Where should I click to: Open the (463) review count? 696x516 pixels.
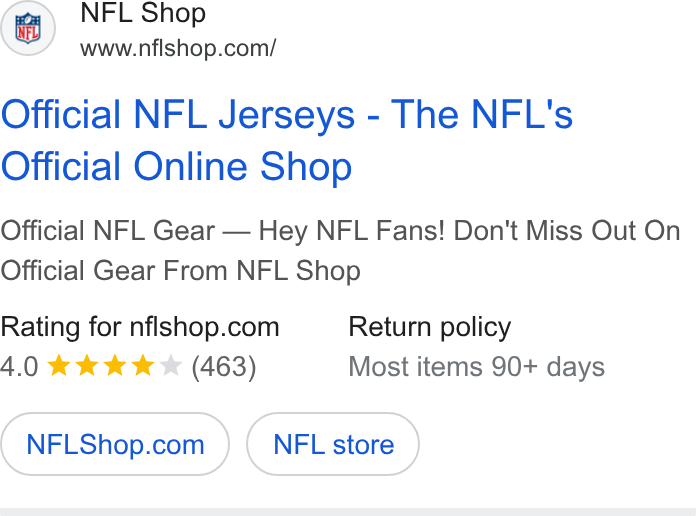click(x=224, y=367)
